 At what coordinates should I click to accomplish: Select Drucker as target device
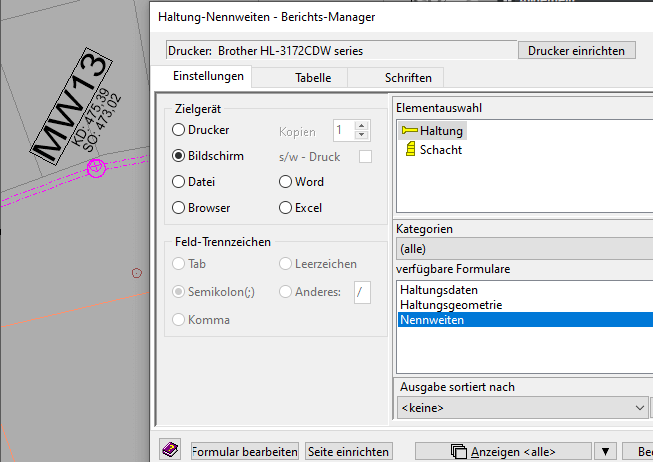tap(179, 130)
